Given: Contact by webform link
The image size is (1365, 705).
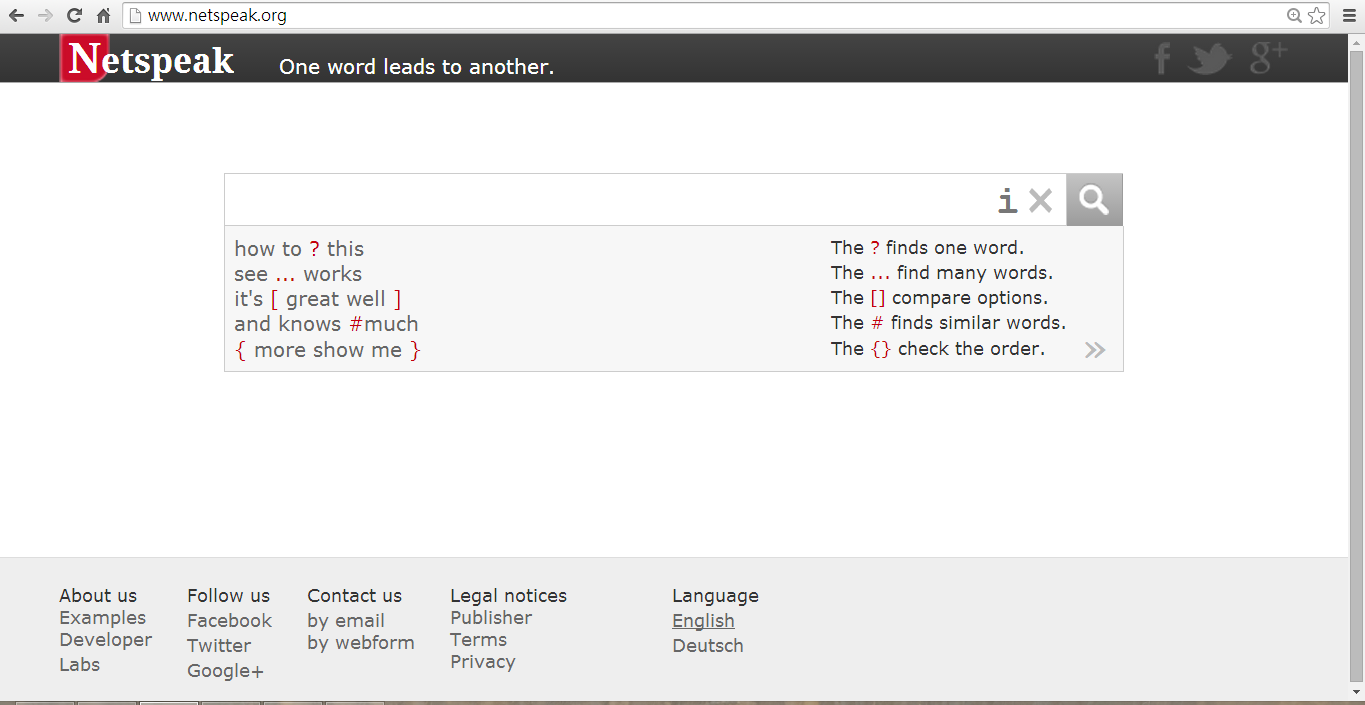Looking at the screenshot, I should [360, 643].
